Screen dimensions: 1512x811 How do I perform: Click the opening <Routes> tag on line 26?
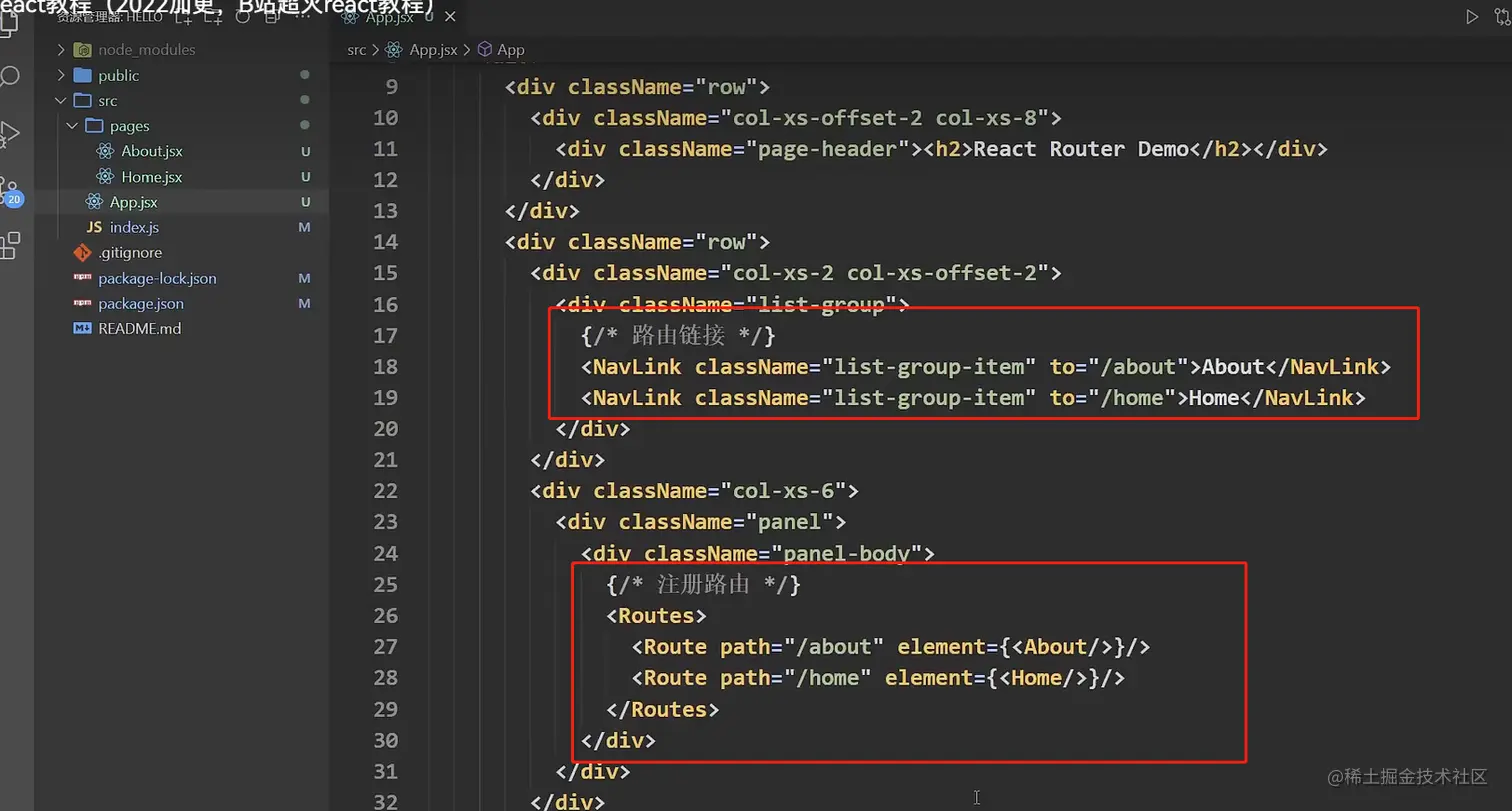[x=656, y=616]
